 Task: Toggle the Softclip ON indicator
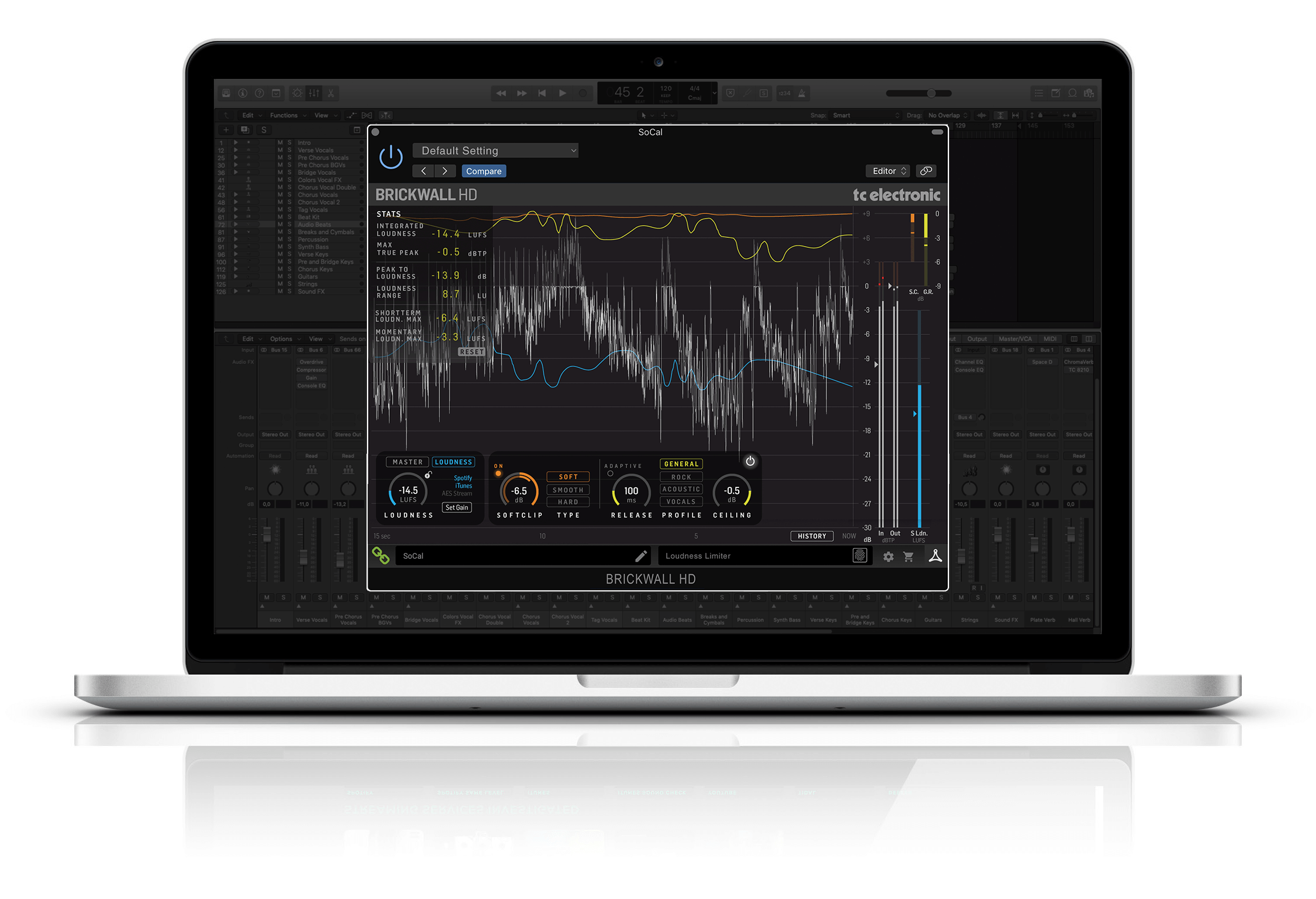(498, 473)
